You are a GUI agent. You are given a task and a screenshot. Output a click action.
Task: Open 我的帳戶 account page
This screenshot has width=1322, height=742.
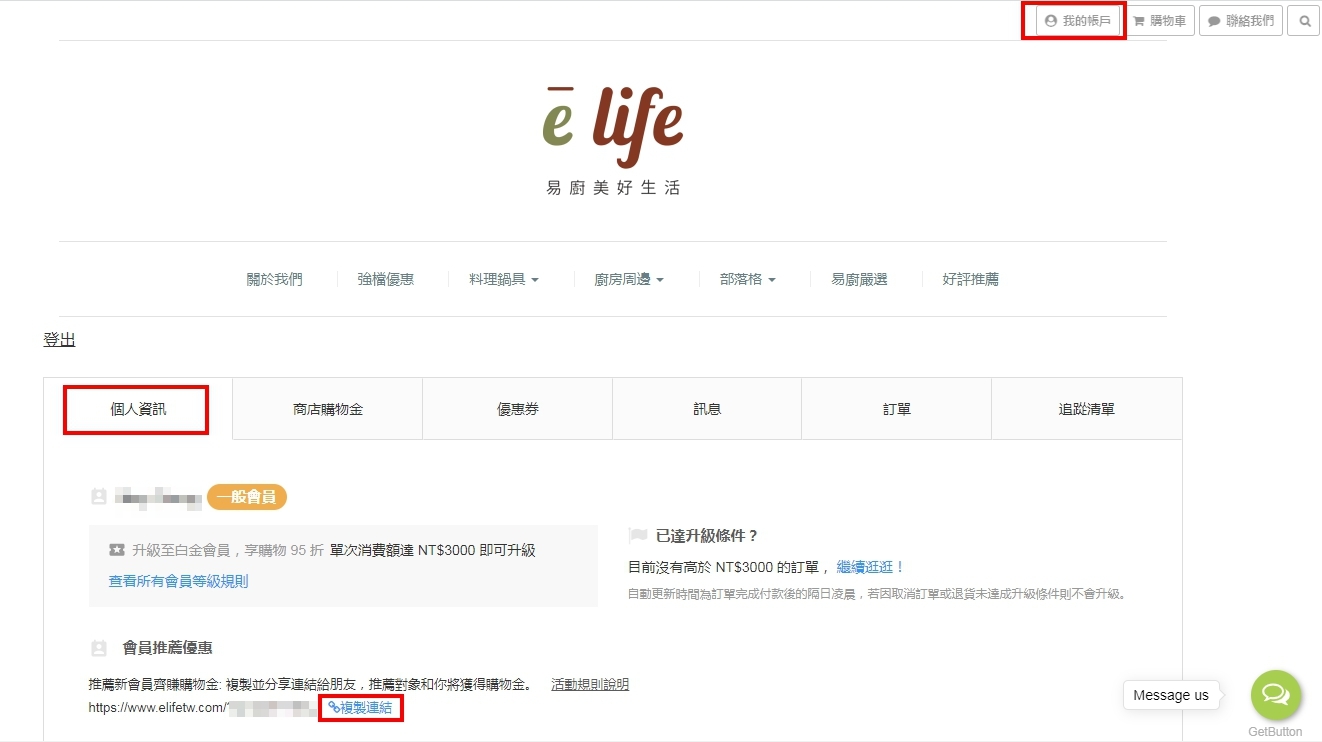(x=1077, y=21)
